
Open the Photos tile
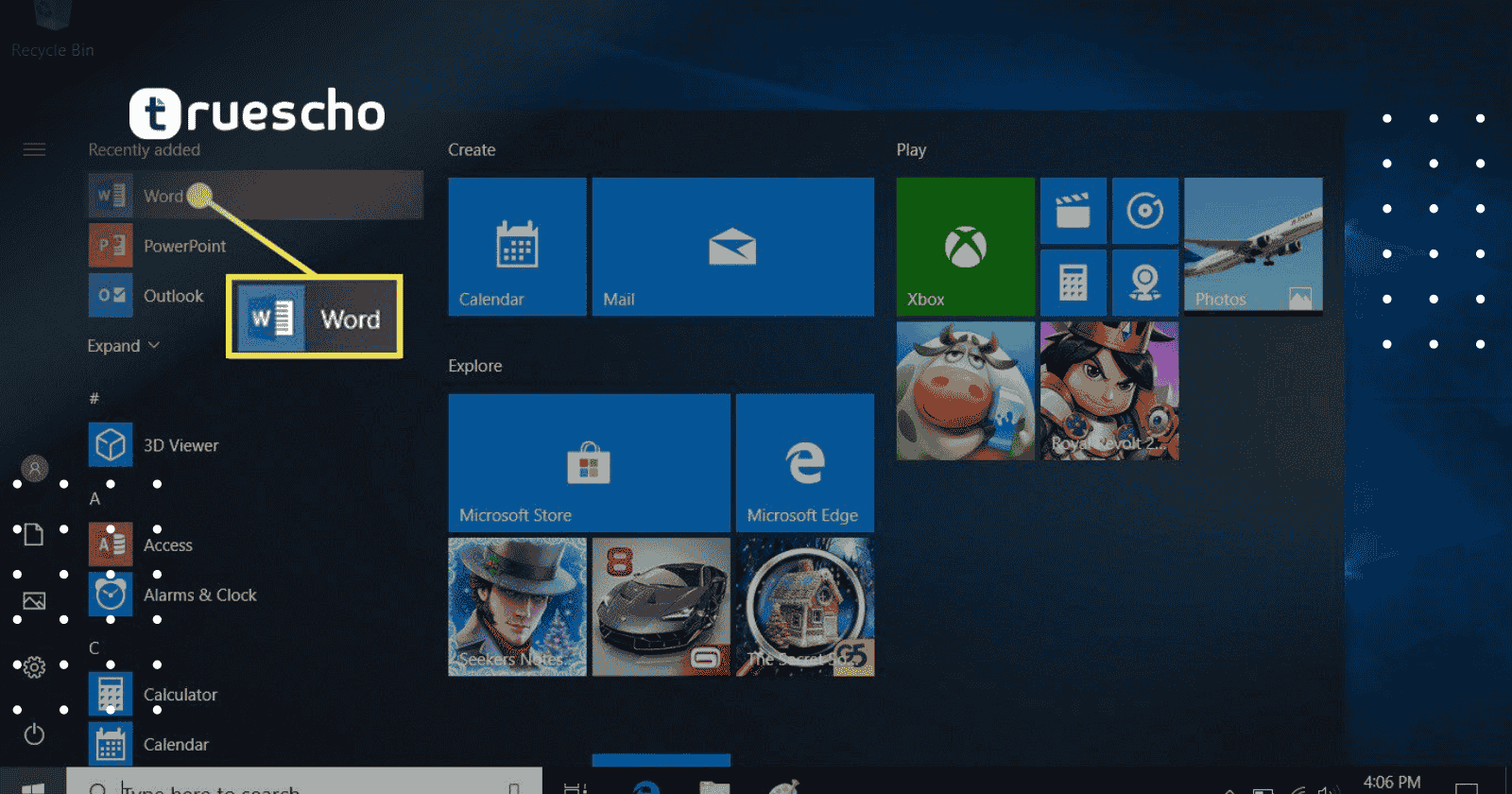pos(1253,245)
